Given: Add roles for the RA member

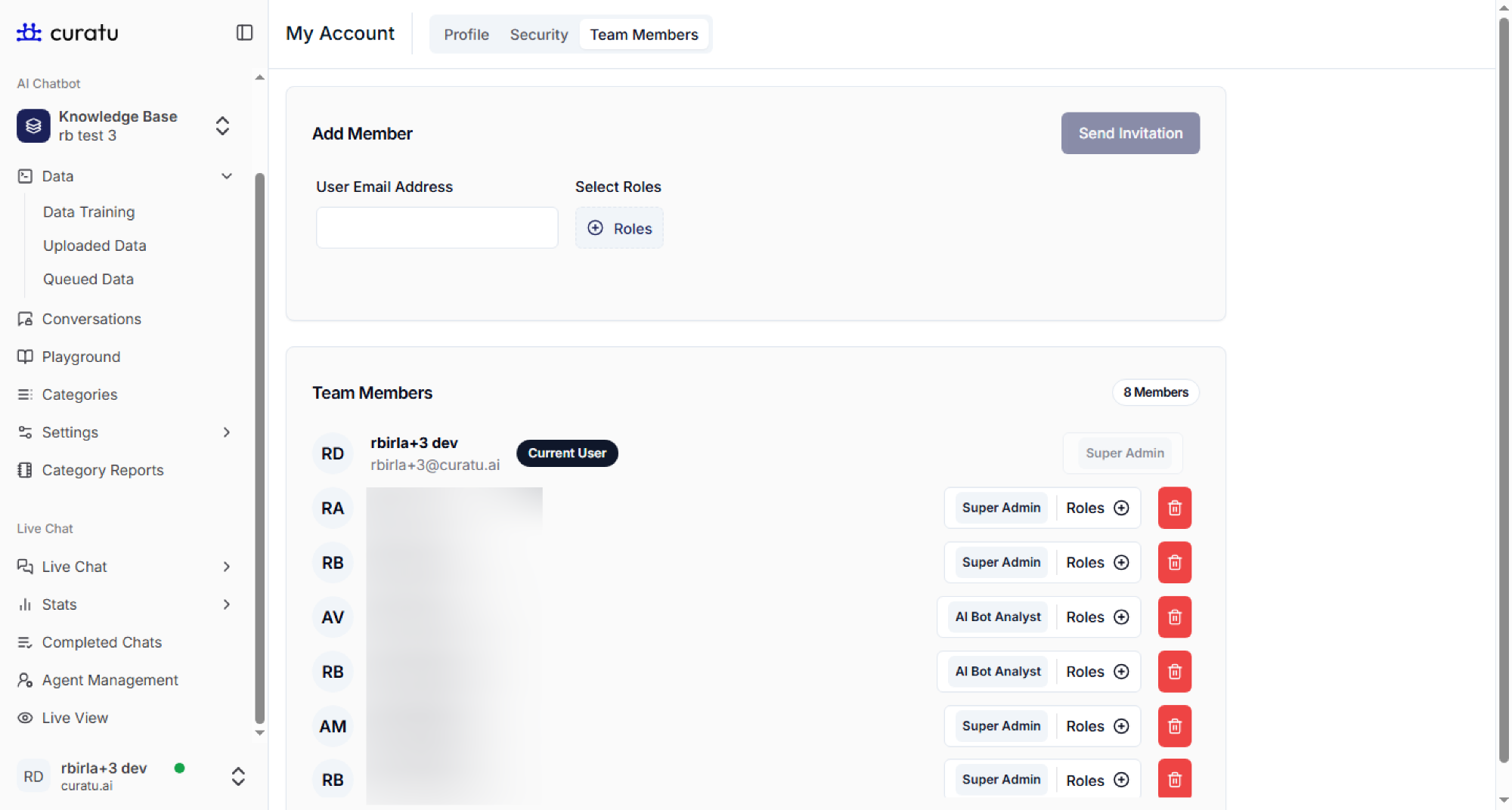Looking at the screenshot, I should pyautogui.click(x=1097, y=508).
